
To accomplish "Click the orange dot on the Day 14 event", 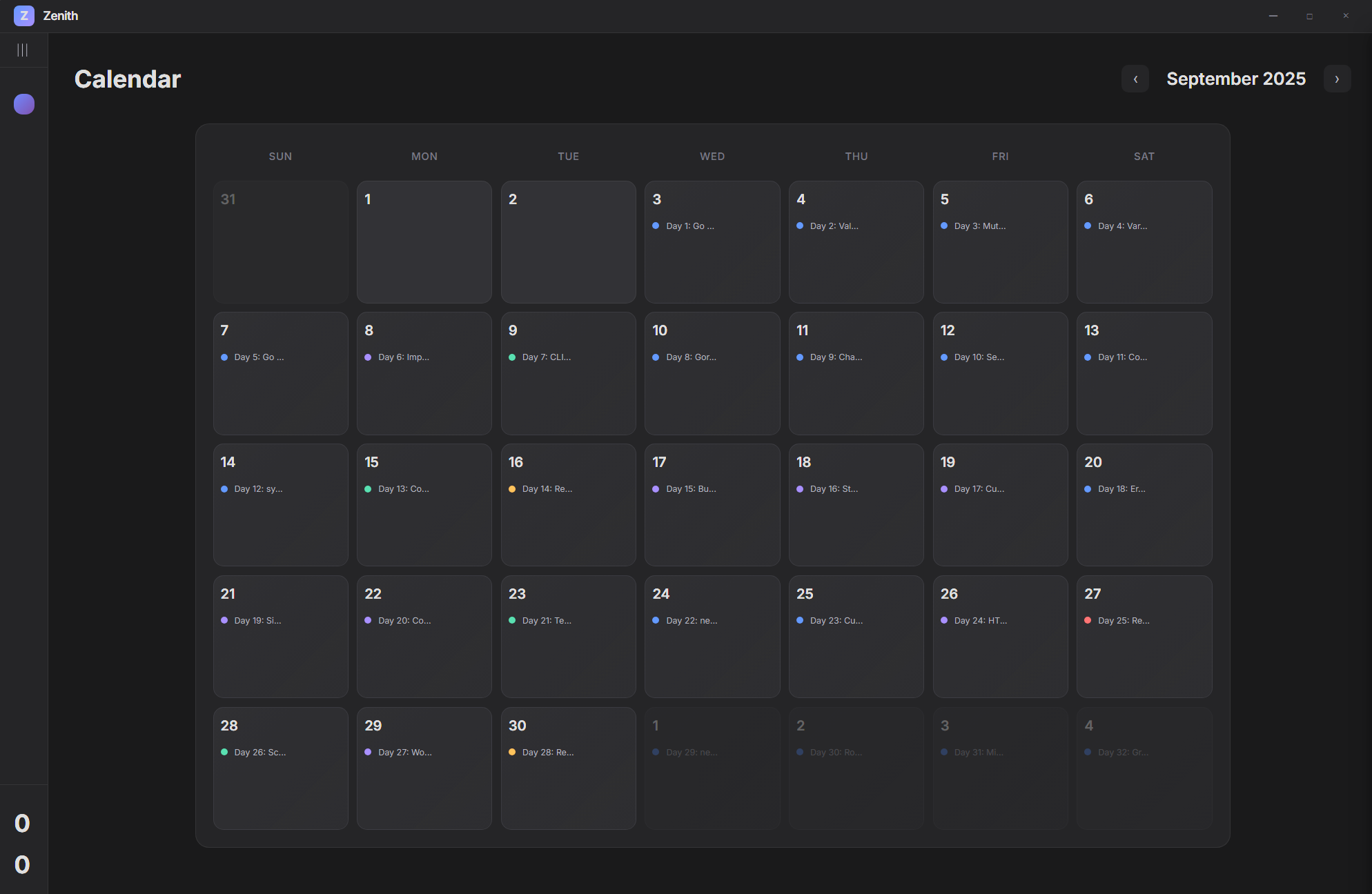I will [511, 489].
